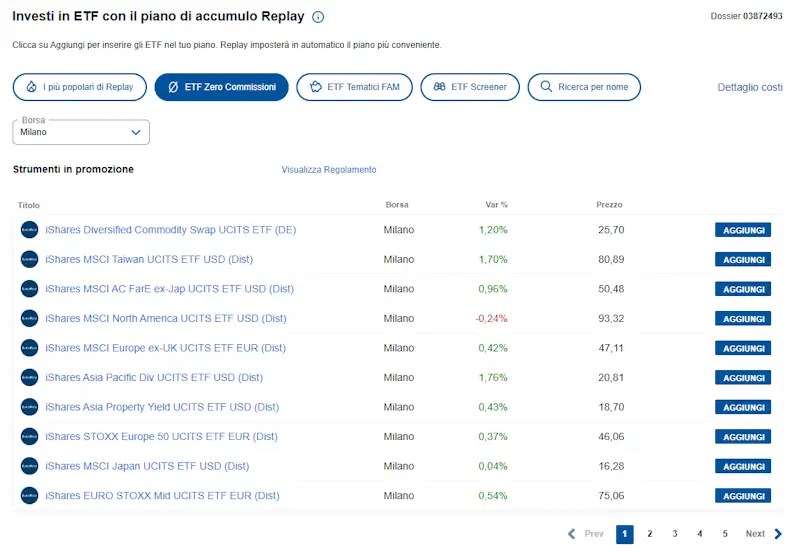The height and width of the screenshot is (559, 800).
Task: Select Ricerca per nome search tab
Action: [x=584, y=87]
